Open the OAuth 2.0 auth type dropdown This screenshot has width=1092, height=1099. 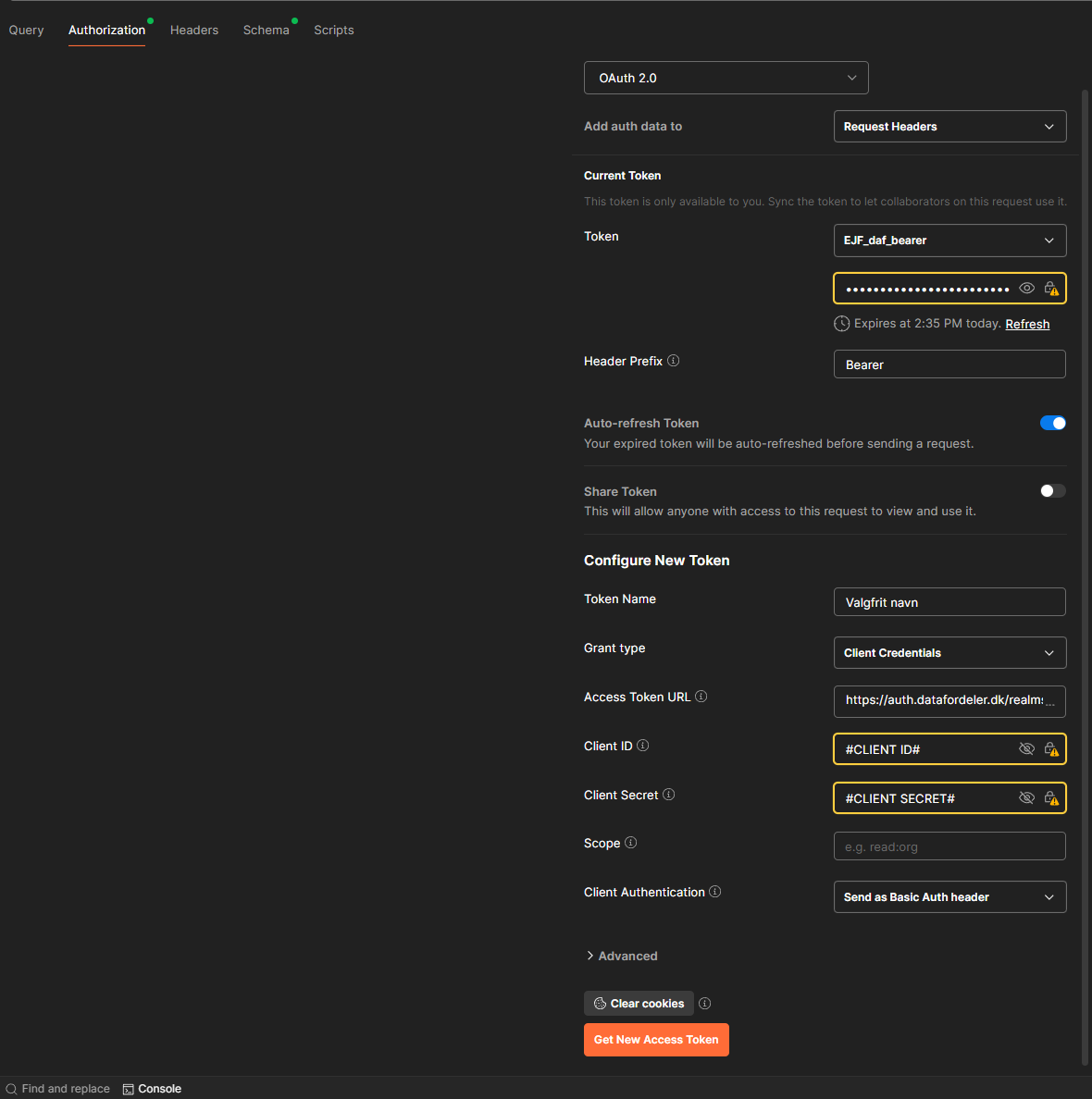[726, 78]
